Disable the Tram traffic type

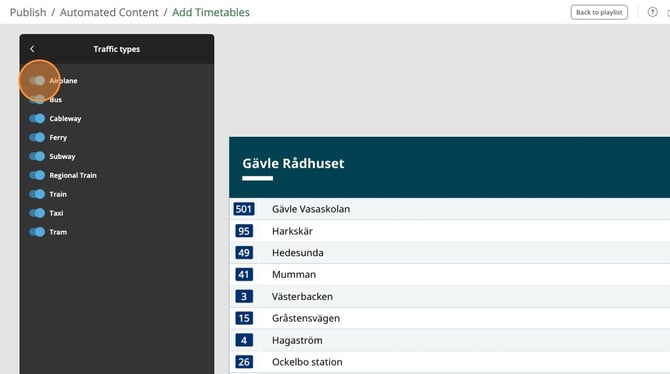pyautogui.click(x=37, y=232)
